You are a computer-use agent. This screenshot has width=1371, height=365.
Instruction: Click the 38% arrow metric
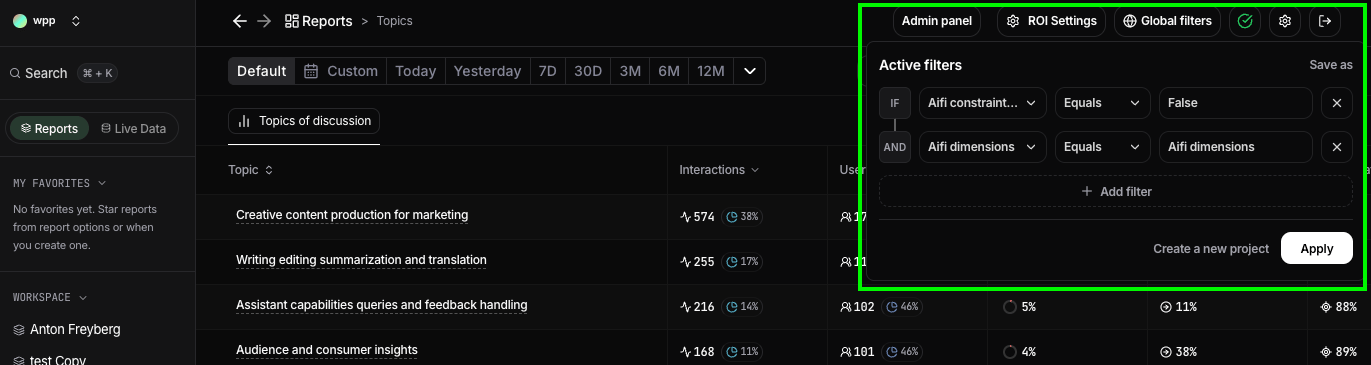1179,351
